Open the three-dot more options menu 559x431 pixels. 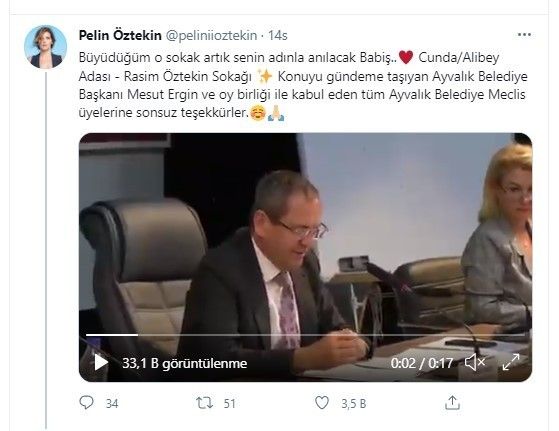[x=524, y=35]
